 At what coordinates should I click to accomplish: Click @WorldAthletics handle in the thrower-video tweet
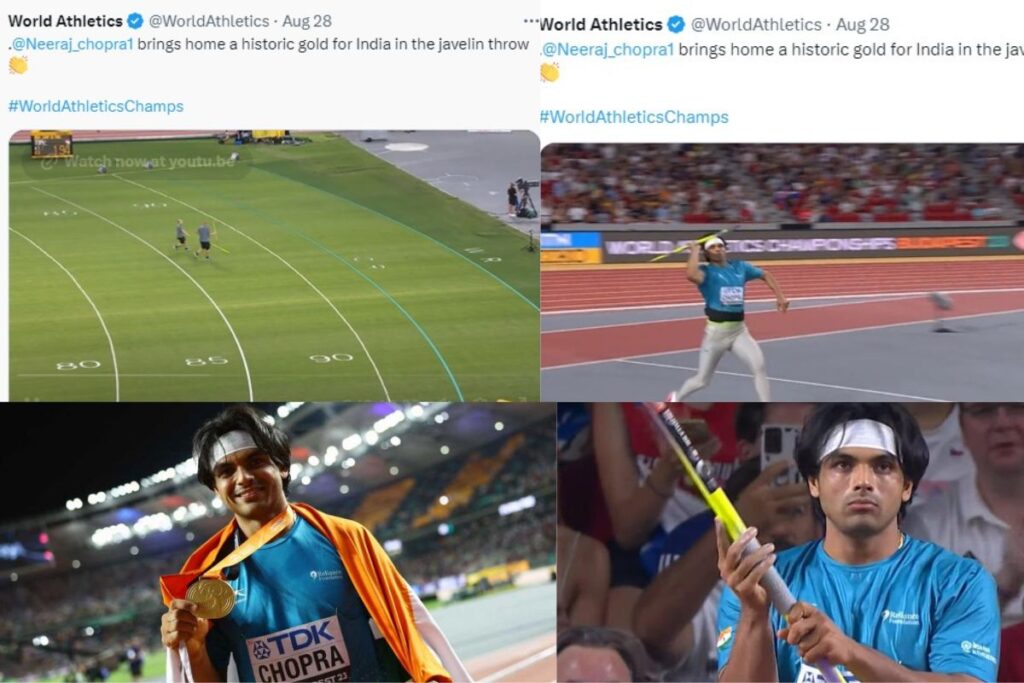(756, 25)
